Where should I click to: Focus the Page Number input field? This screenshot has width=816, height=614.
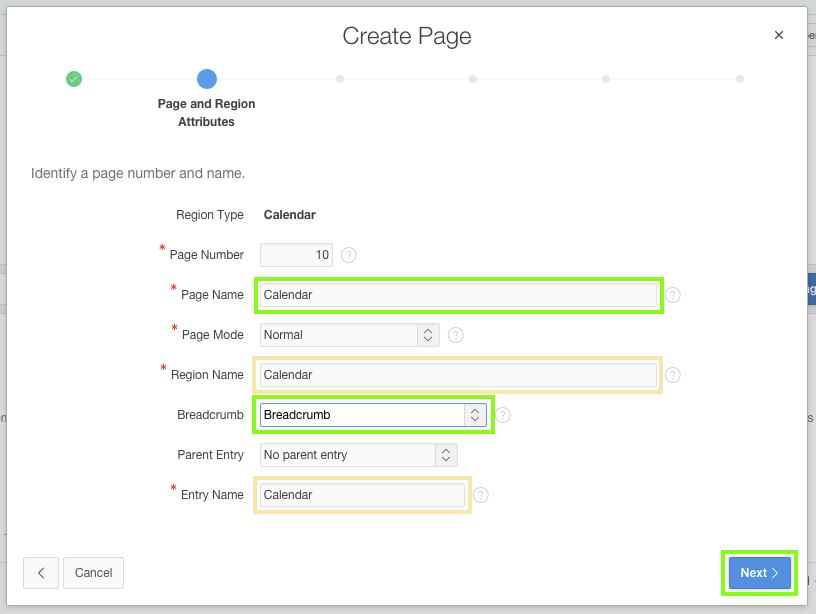point(296,255)
